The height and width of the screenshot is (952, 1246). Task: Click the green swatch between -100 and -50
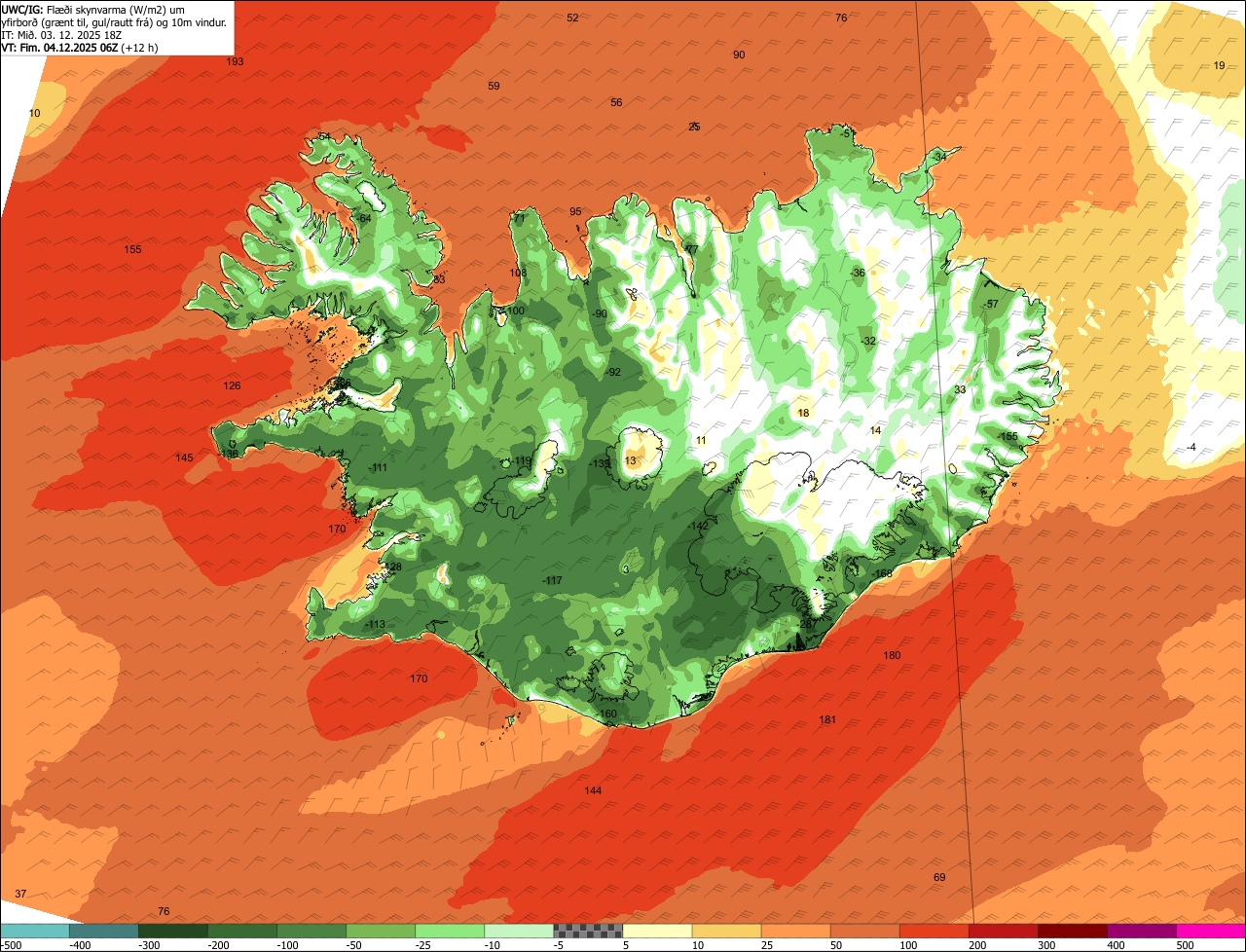311,931
